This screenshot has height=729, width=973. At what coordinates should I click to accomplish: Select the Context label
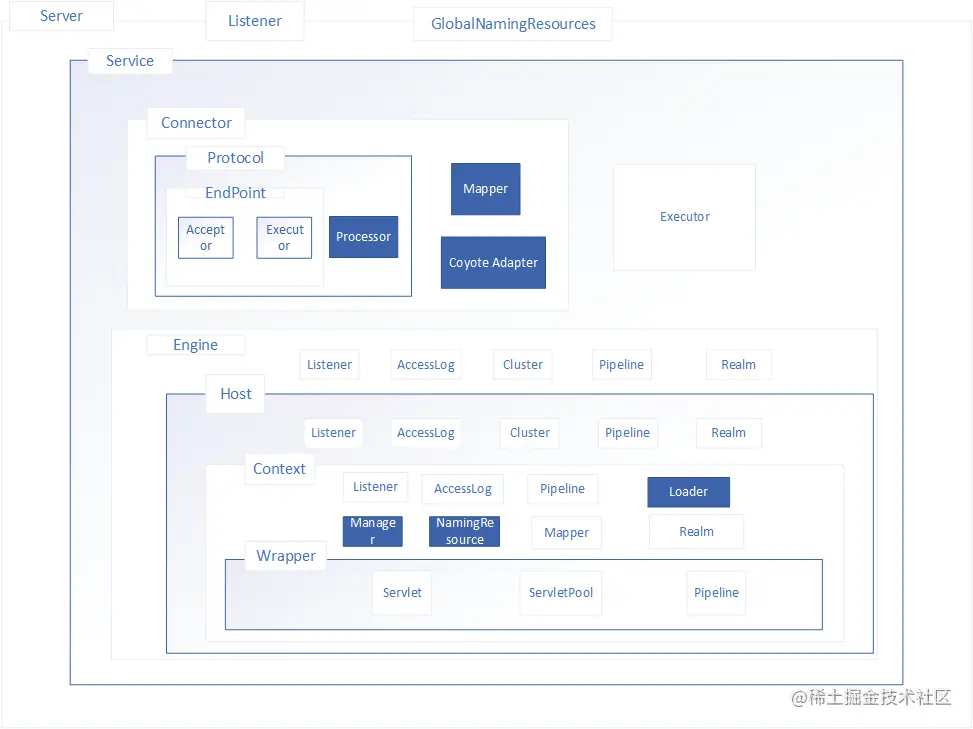coord(279,469)
